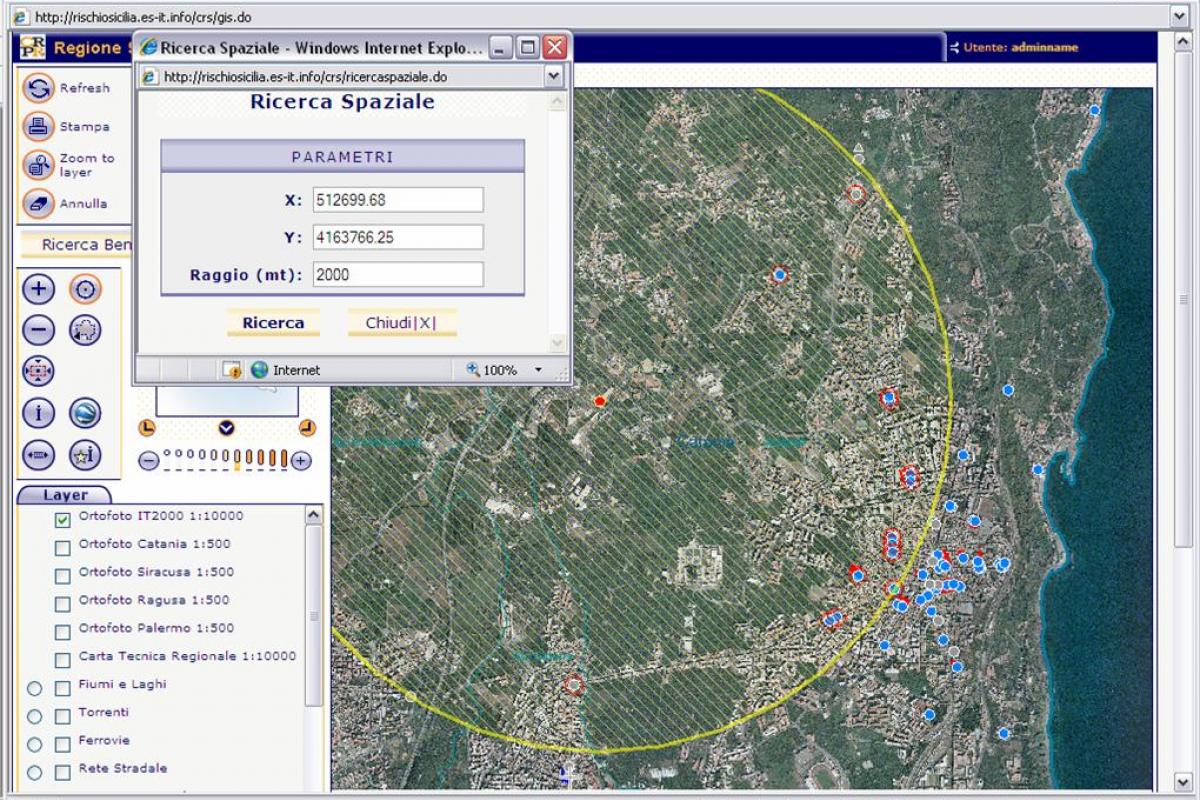The image size is (1200, 800).
Task: Check the Torrenti layer box
Action: click(x=62, y=716)
